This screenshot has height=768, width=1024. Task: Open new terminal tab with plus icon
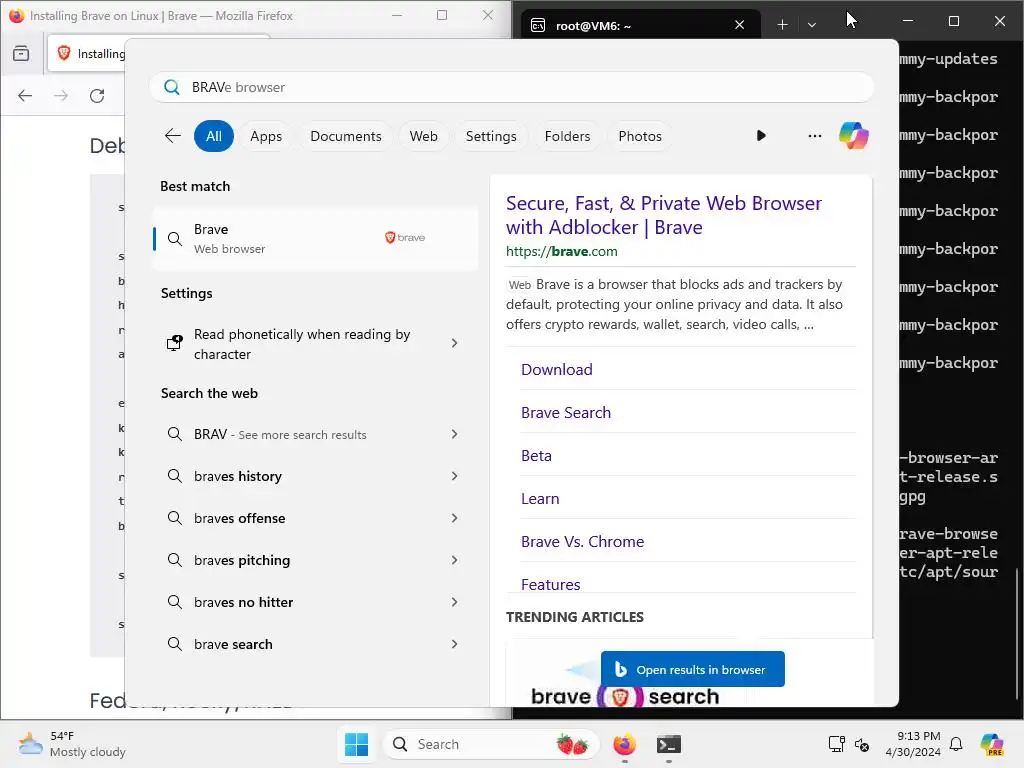click(x=782, y=25)
